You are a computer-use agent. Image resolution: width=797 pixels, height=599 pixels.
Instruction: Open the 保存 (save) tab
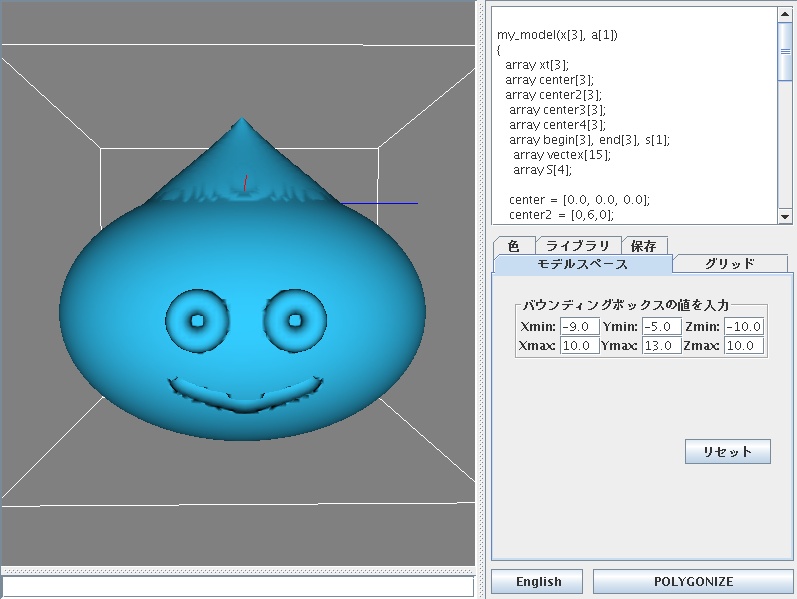tap(643, 246)
